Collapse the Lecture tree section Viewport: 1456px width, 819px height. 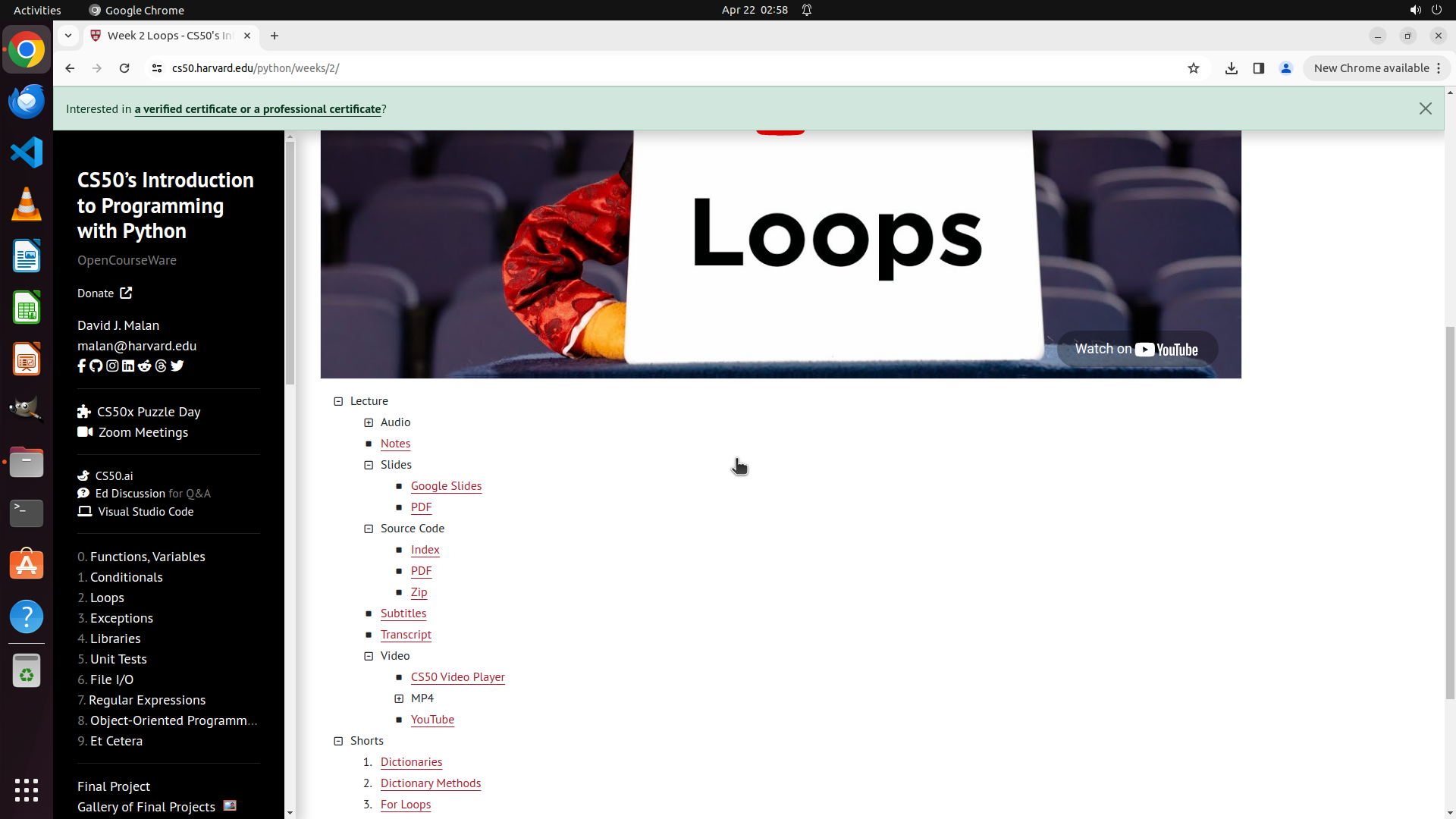(338, 401)
